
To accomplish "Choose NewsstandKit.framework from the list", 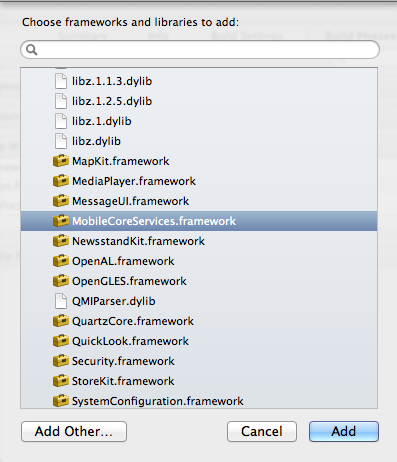I will (199, 241).
